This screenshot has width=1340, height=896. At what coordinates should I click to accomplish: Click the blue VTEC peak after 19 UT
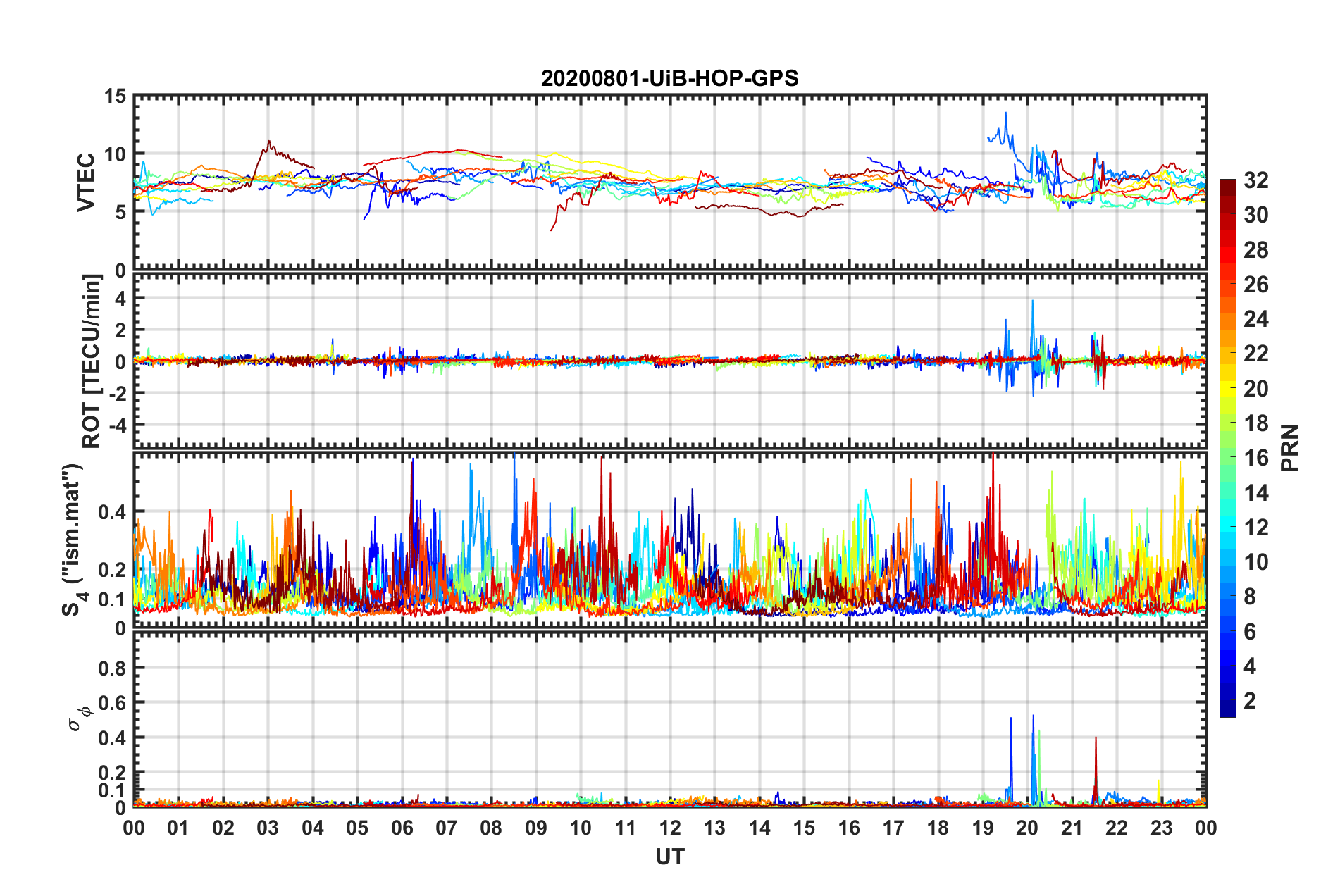[x=1005, y=114]
